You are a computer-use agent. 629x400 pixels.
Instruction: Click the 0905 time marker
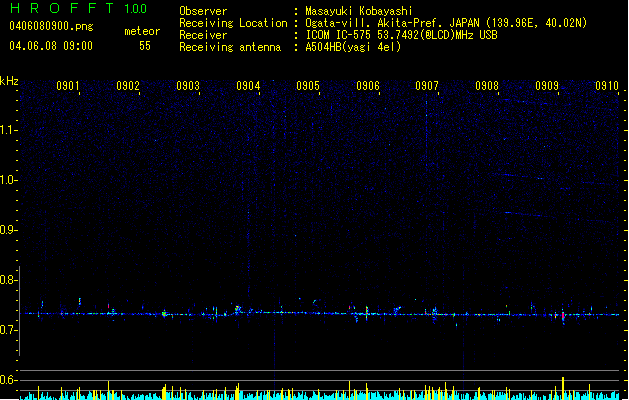click(x=308, y=86)
